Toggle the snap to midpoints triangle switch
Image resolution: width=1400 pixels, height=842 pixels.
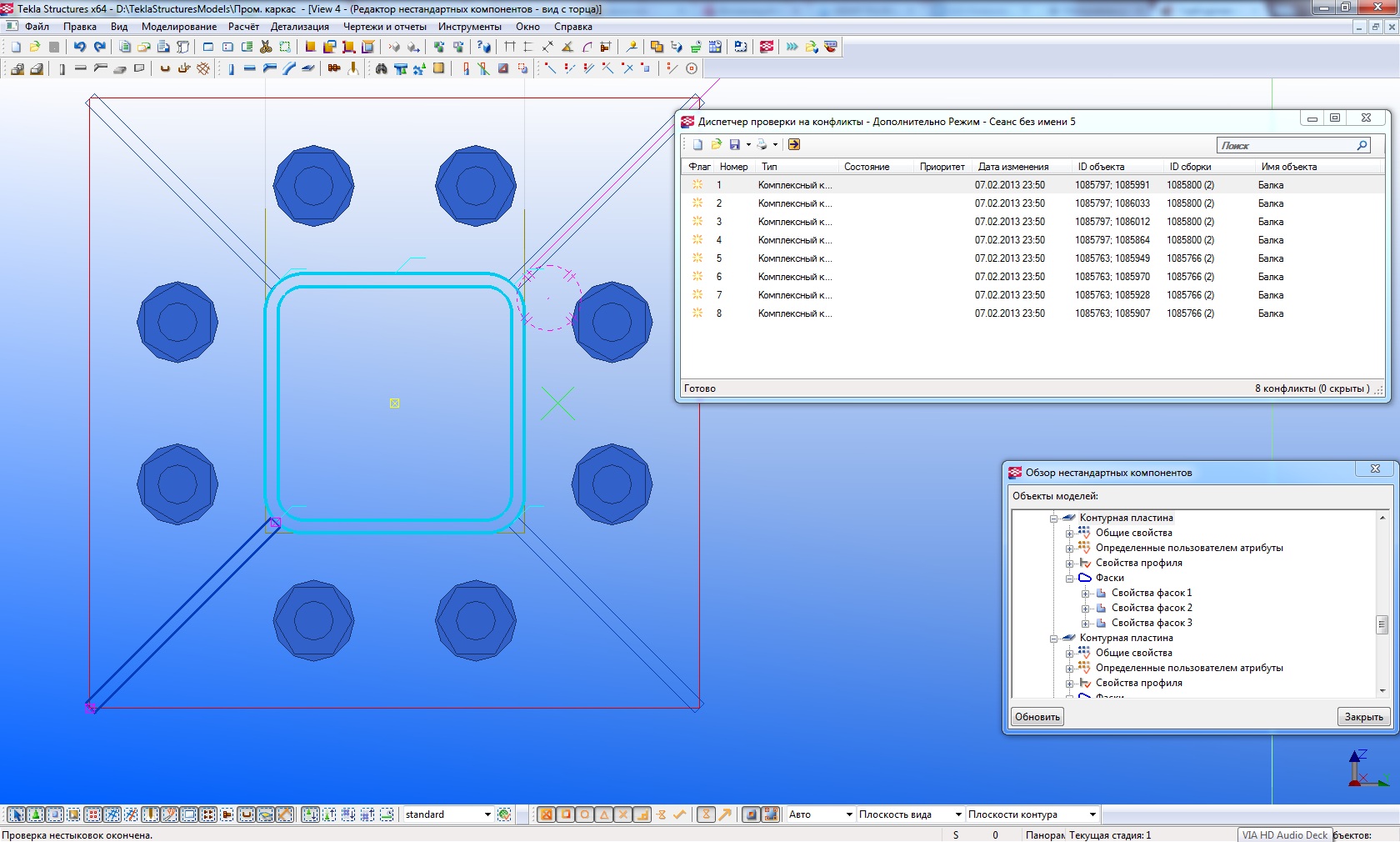coord(604,814)
